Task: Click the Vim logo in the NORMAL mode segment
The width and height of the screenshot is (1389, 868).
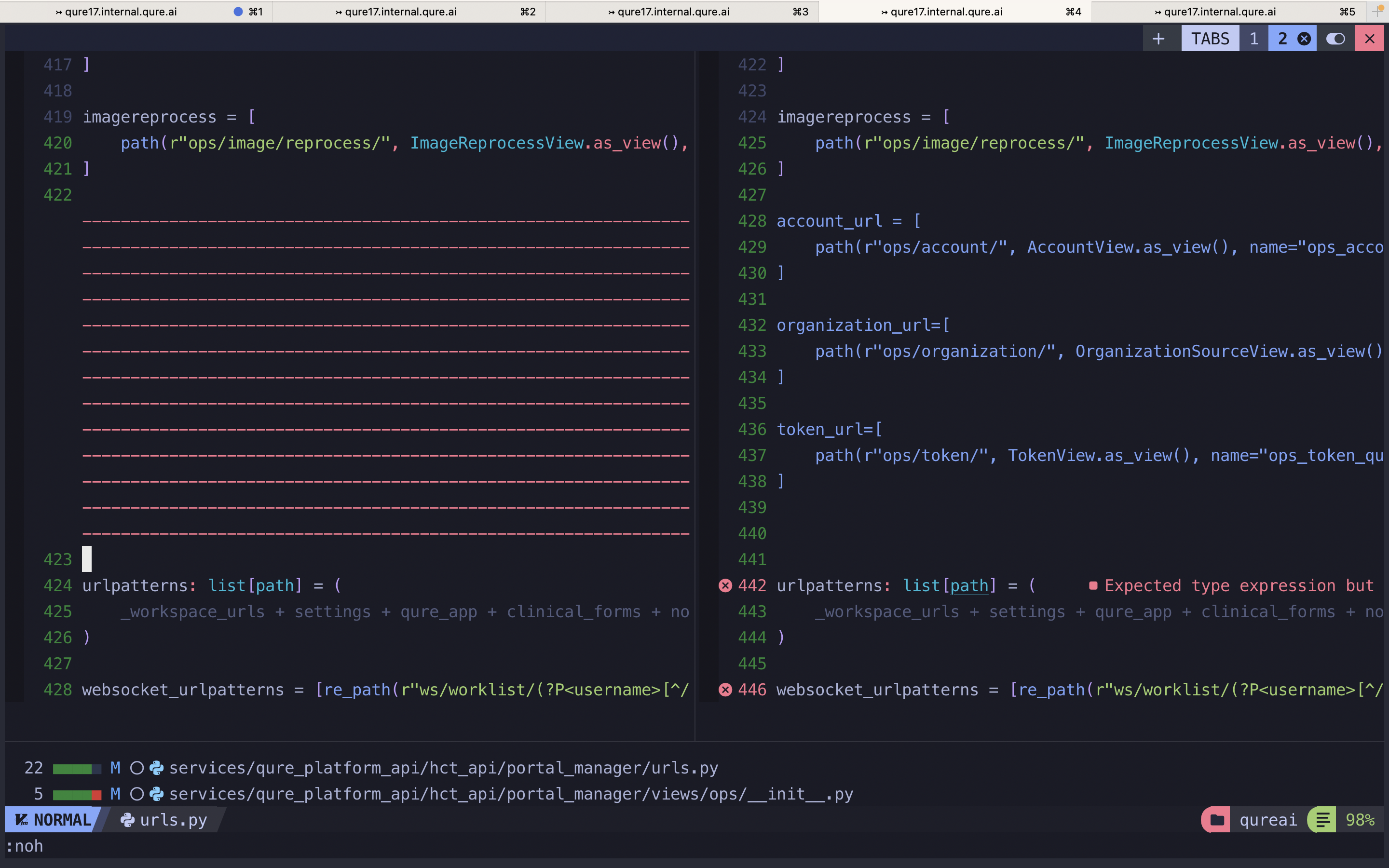Action: tap(21, 819)
